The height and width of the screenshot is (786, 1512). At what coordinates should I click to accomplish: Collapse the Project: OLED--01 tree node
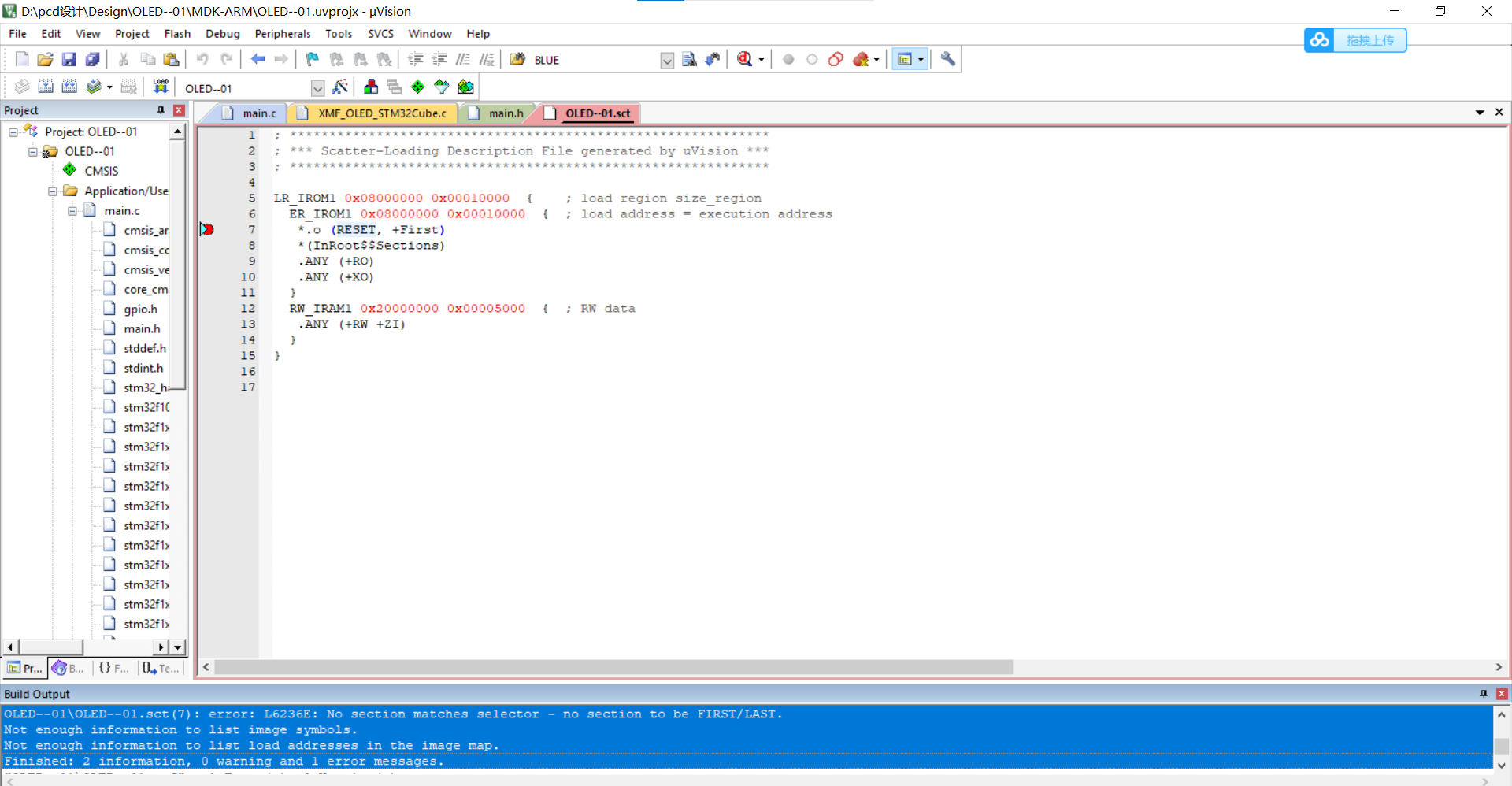point(13,132)
